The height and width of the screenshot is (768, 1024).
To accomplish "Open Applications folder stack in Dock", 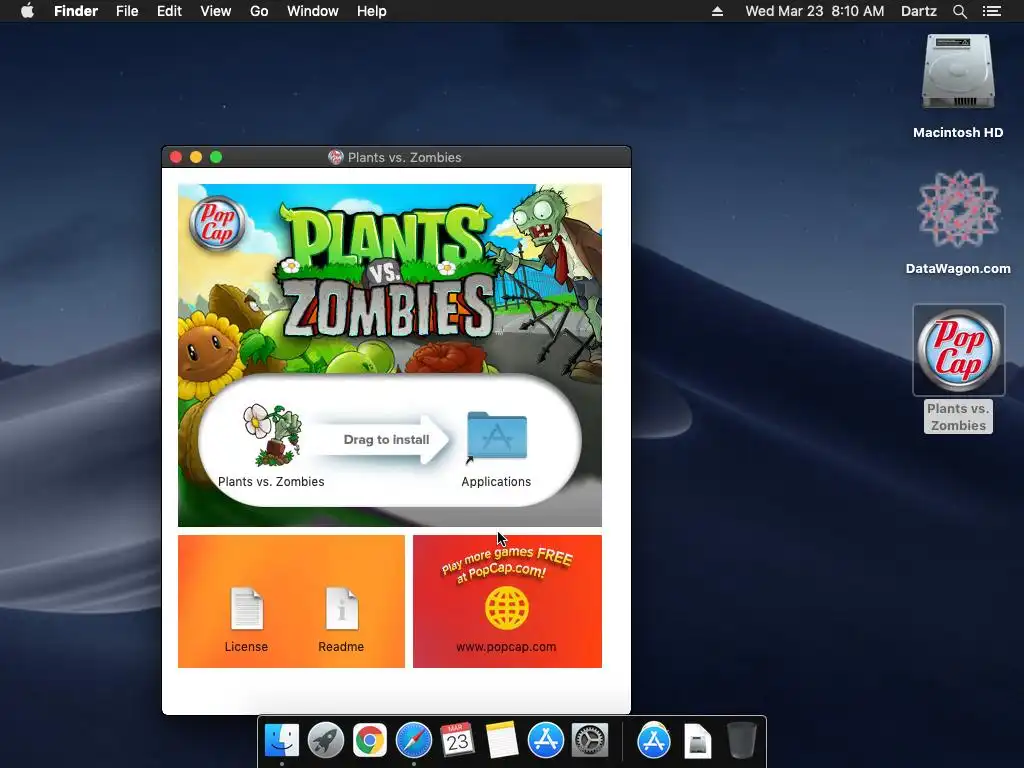I will point(654,741).
